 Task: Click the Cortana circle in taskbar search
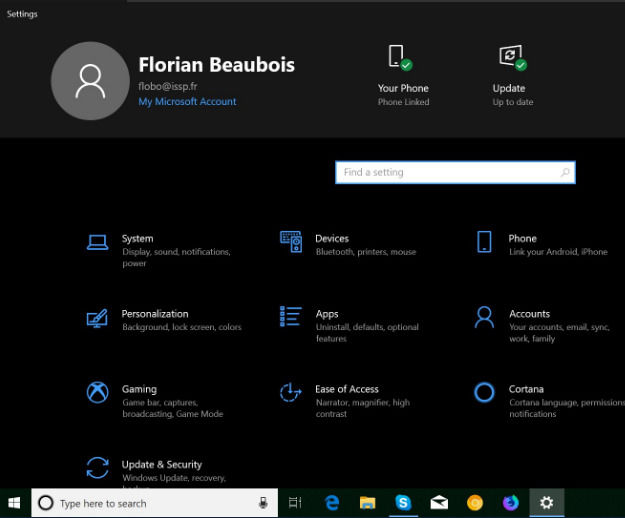tap(46, 503)
